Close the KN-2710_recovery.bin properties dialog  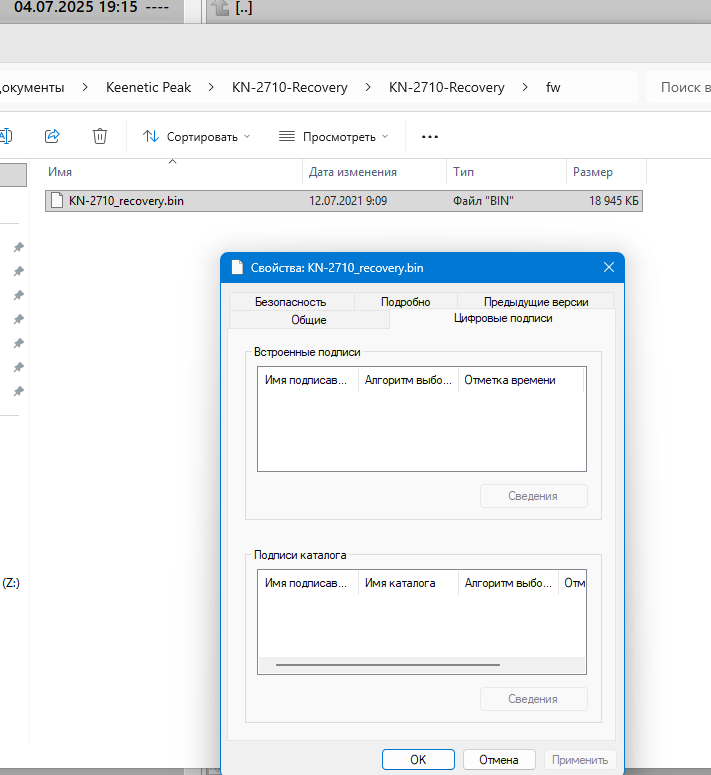(x=609, y=267)
